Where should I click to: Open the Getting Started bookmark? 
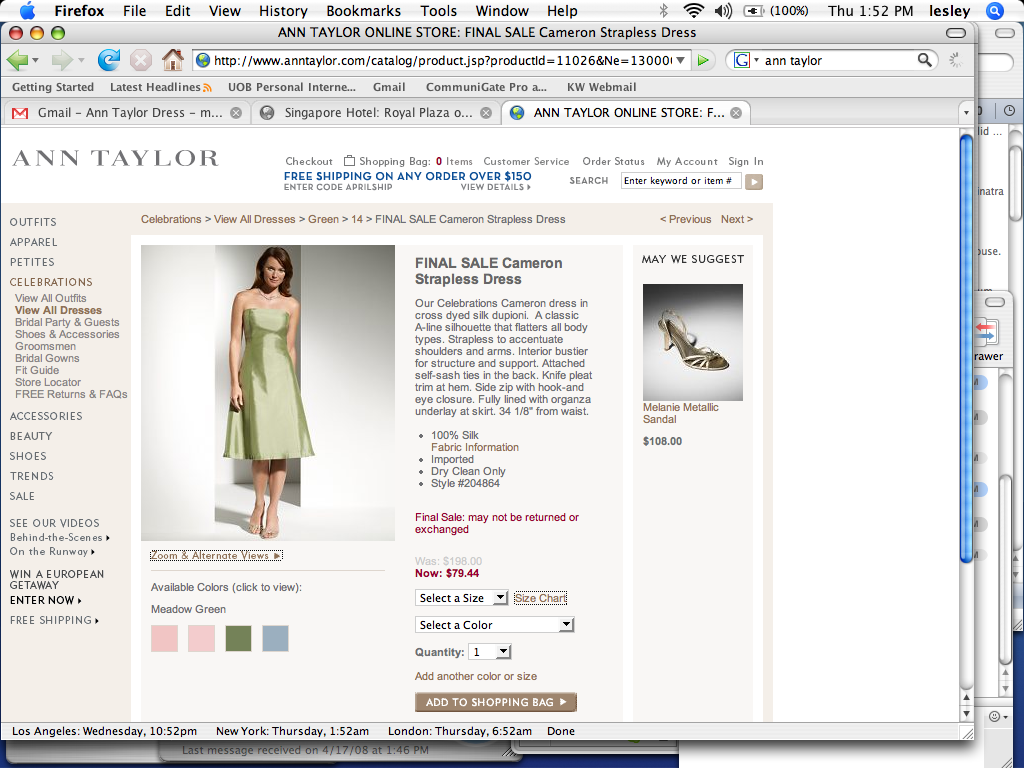point(53,88)
